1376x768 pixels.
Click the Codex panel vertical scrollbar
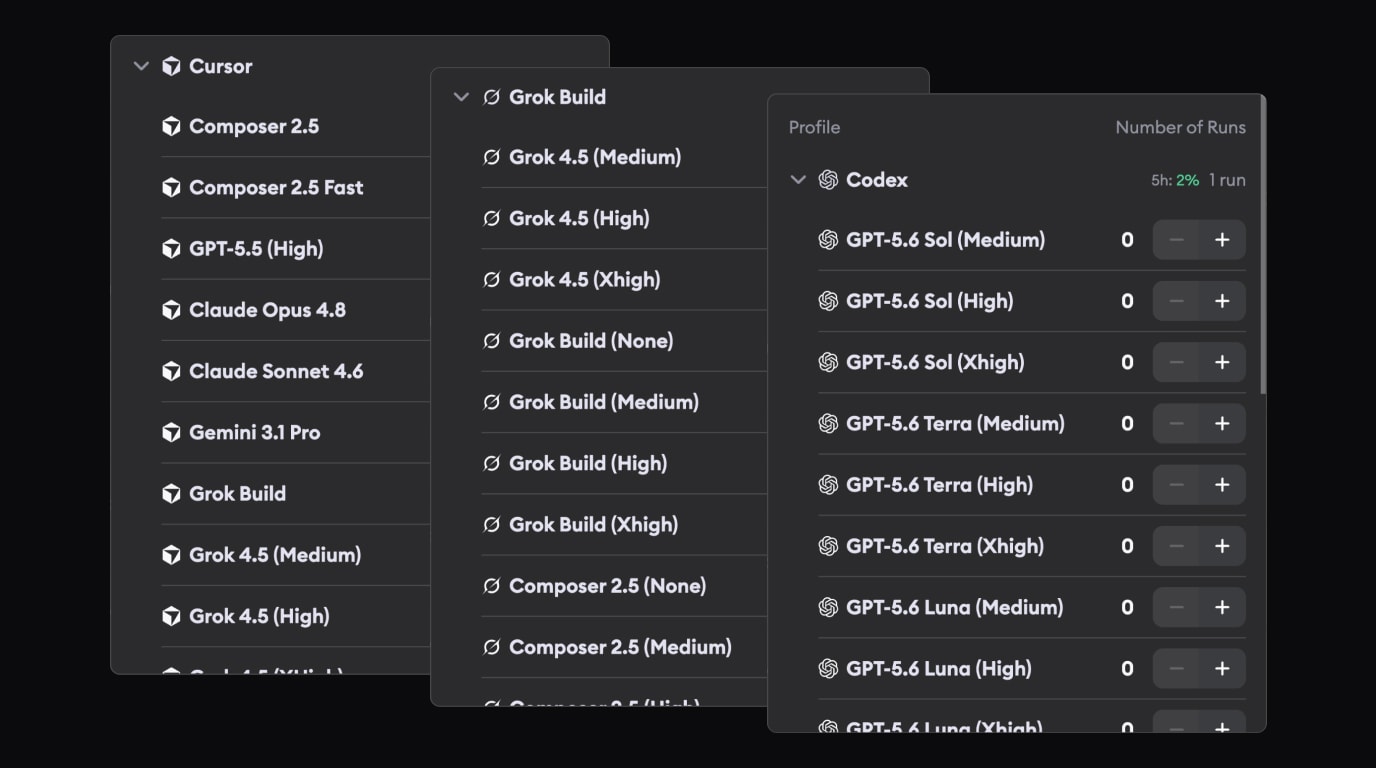(1263, 245)
